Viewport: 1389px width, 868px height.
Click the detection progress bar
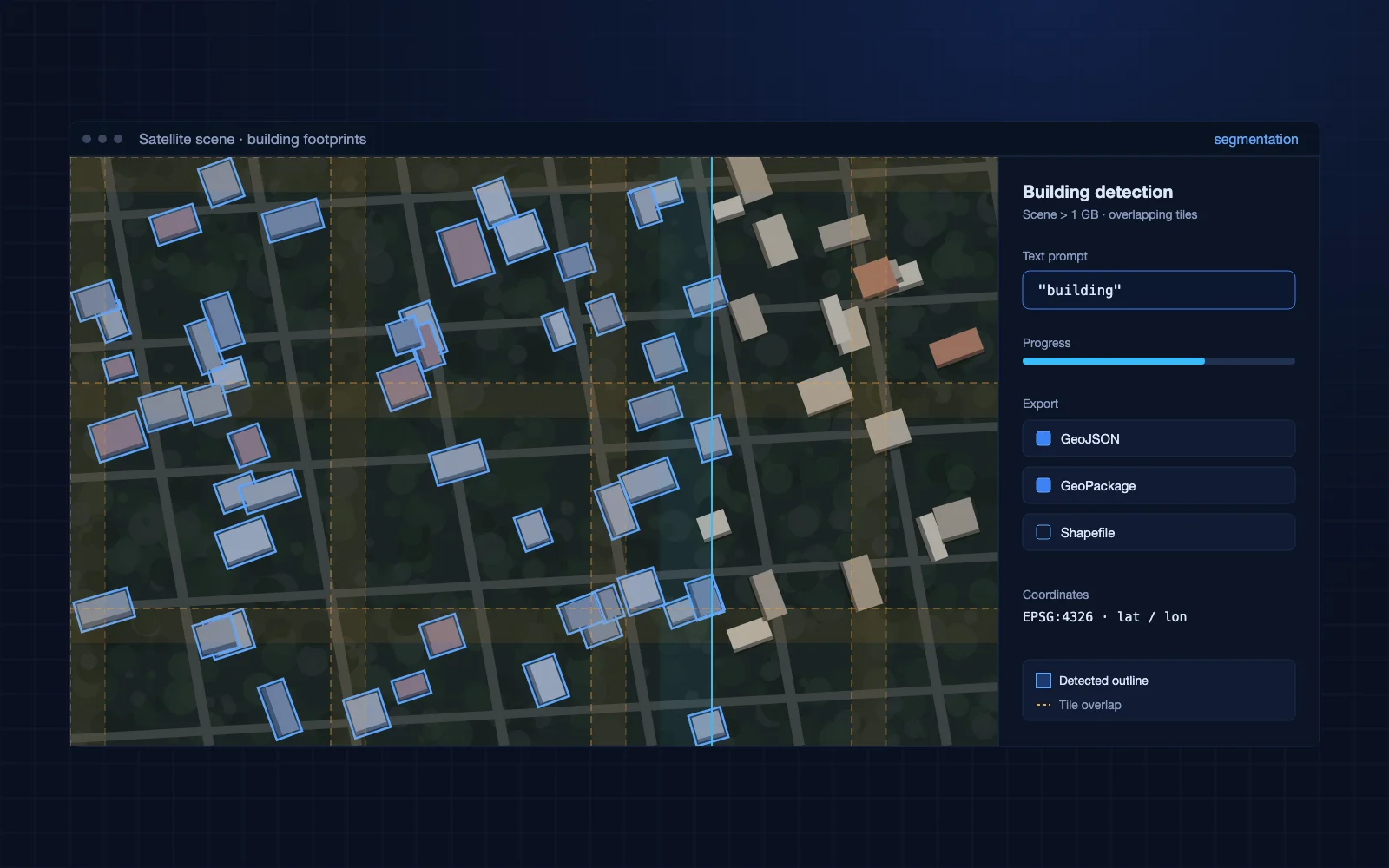(1158, 361)
